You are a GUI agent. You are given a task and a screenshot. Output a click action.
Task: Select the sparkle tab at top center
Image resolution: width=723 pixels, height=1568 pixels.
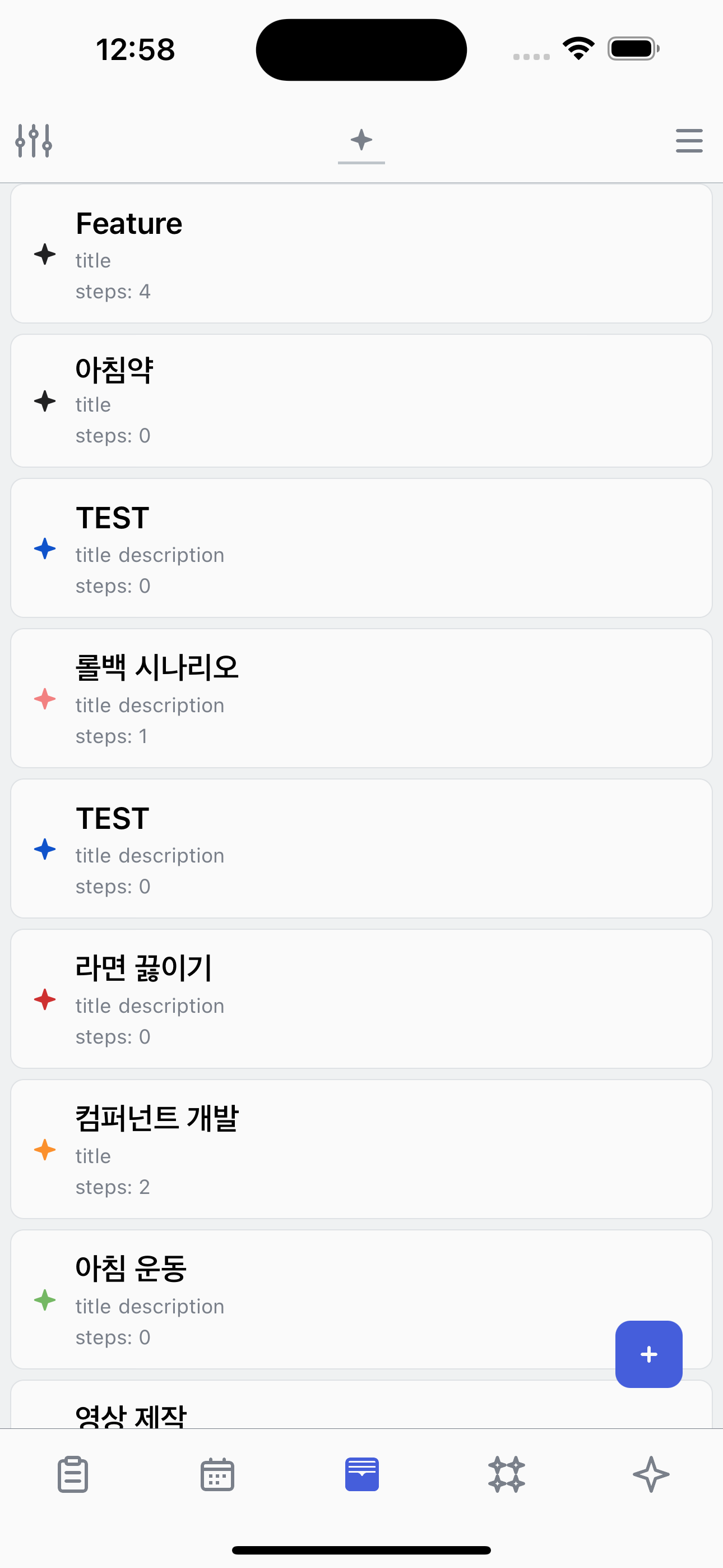point(361,141)
